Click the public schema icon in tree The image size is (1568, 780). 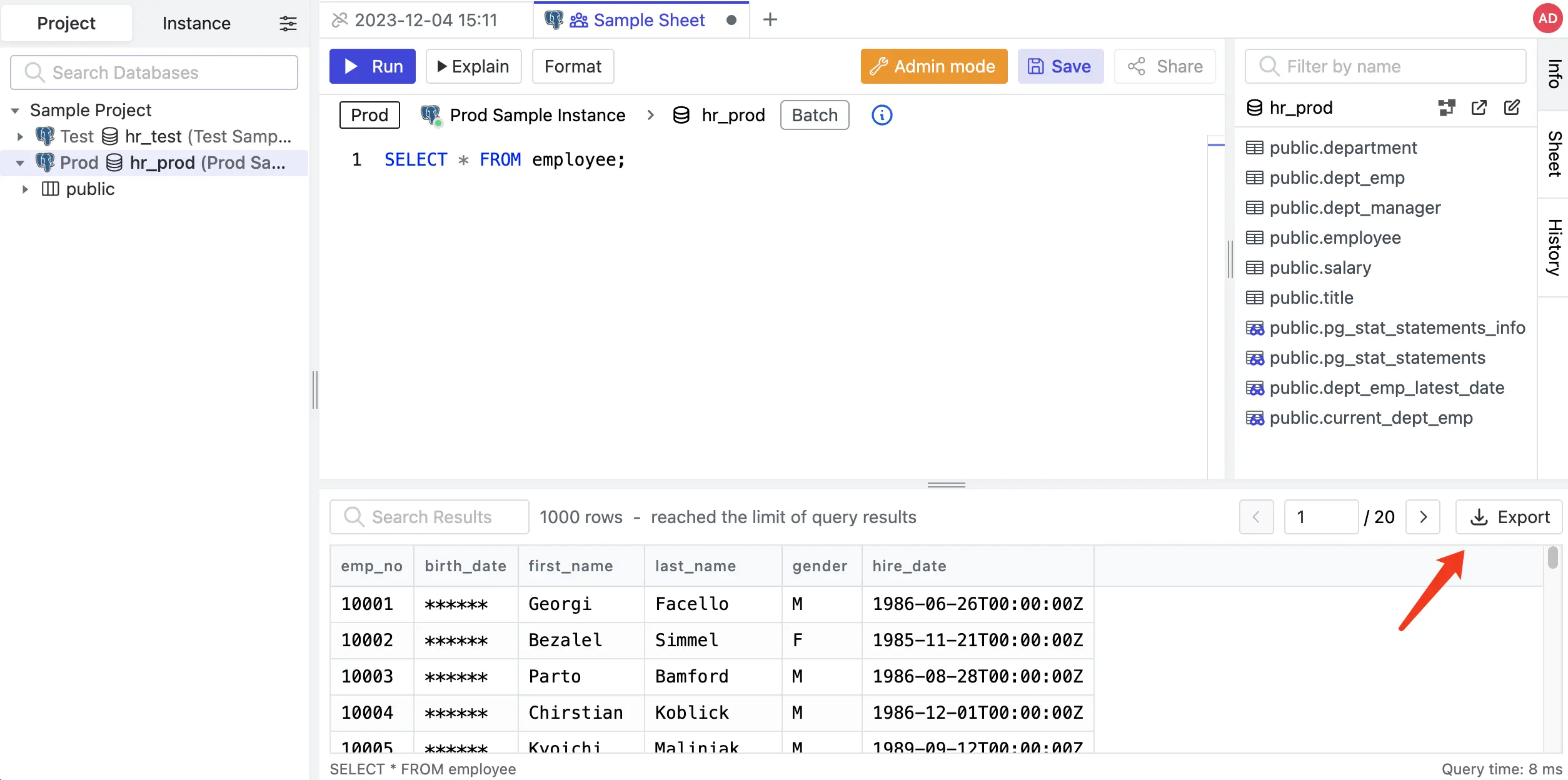click(x=50, y=189)
